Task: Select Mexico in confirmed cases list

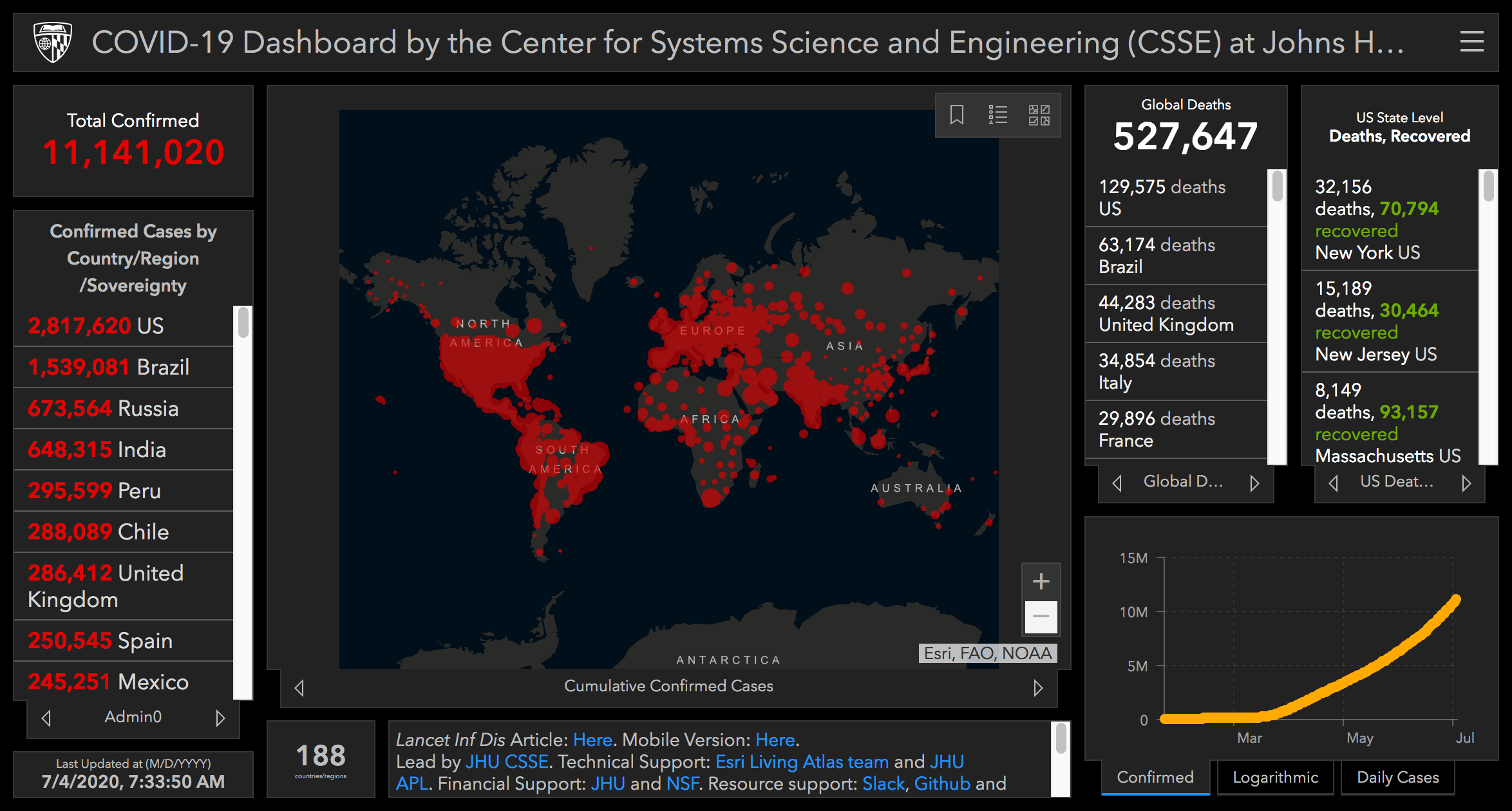Action: tap(124, 682)
